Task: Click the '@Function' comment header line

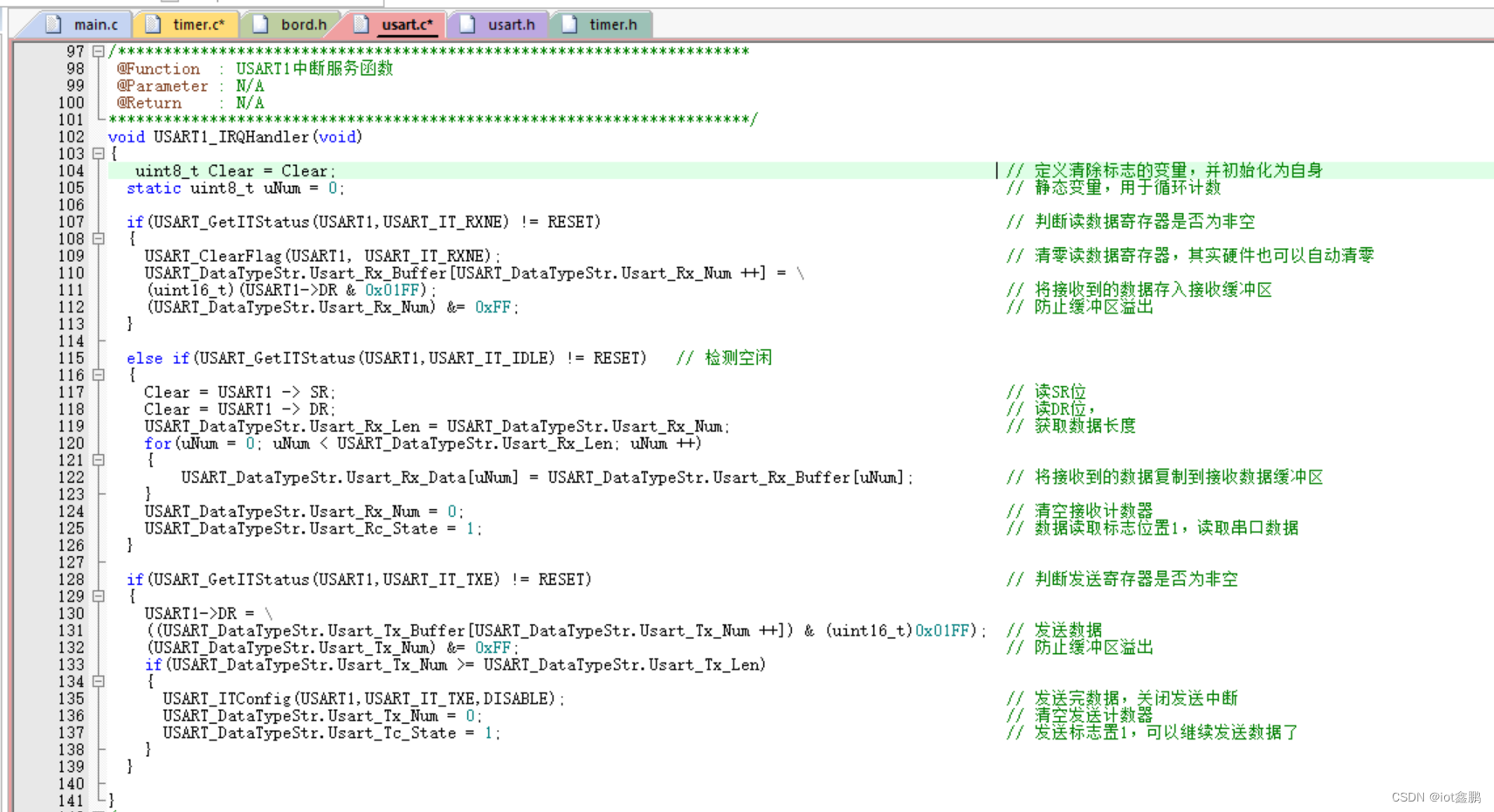Action: point(255,69)
